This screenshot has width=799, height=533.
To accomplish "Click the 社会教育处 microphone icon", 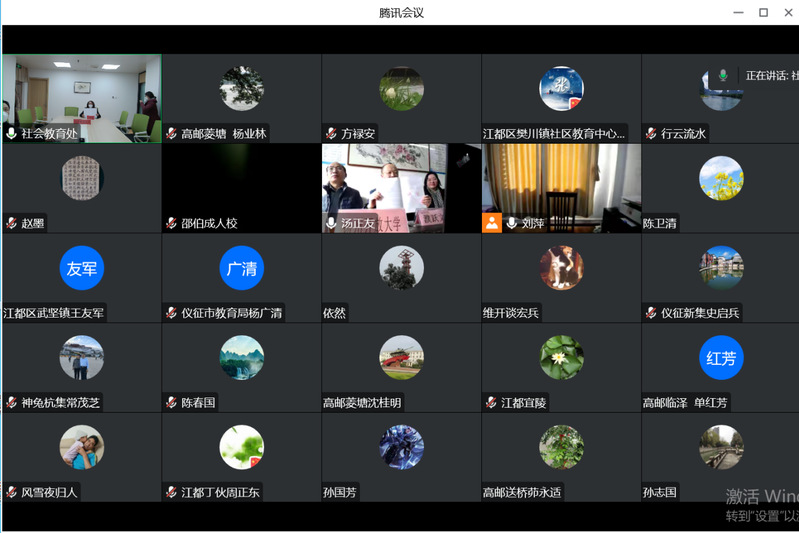I will pos(12,133).
